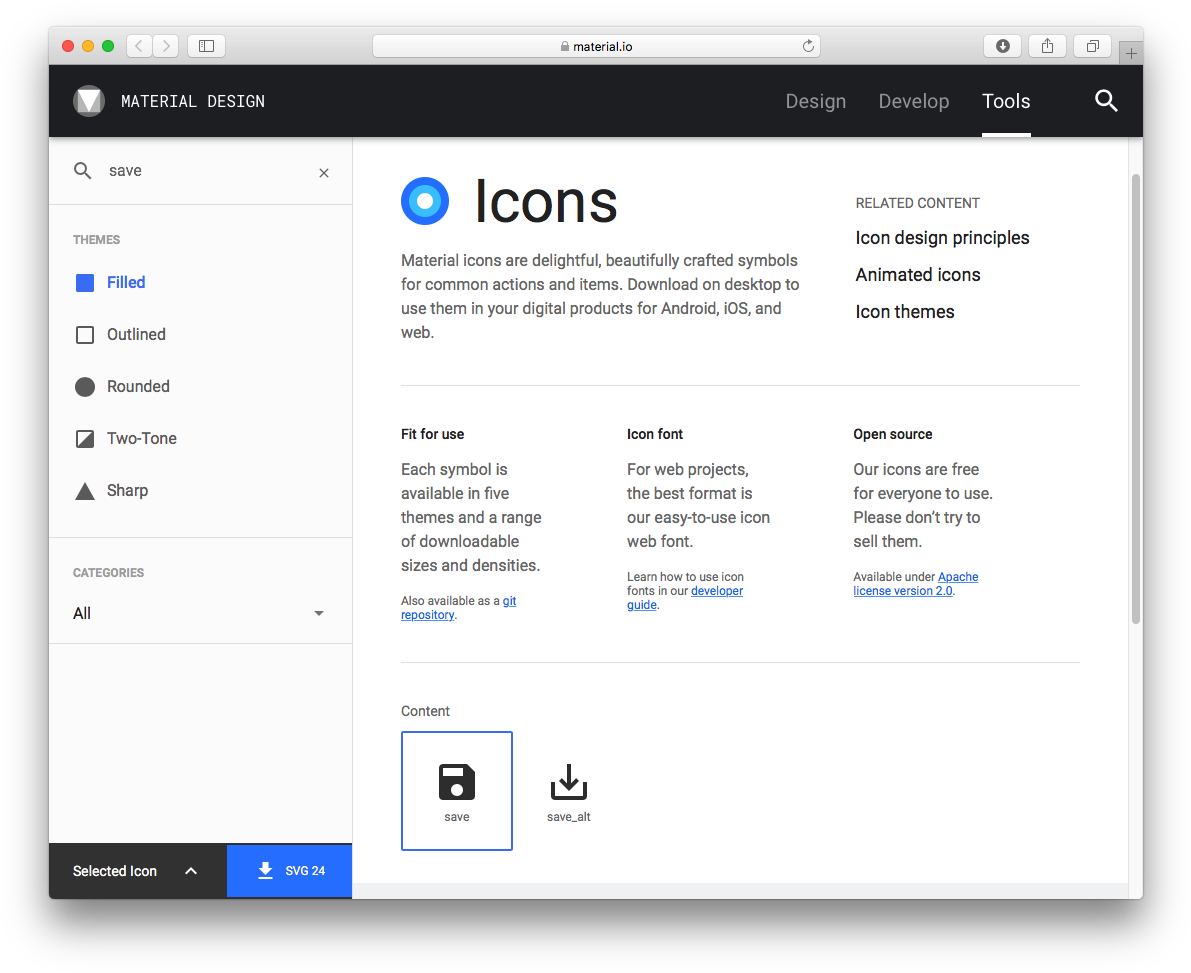
Task: Click the Fit for use heading
Action: pos(432,434)
